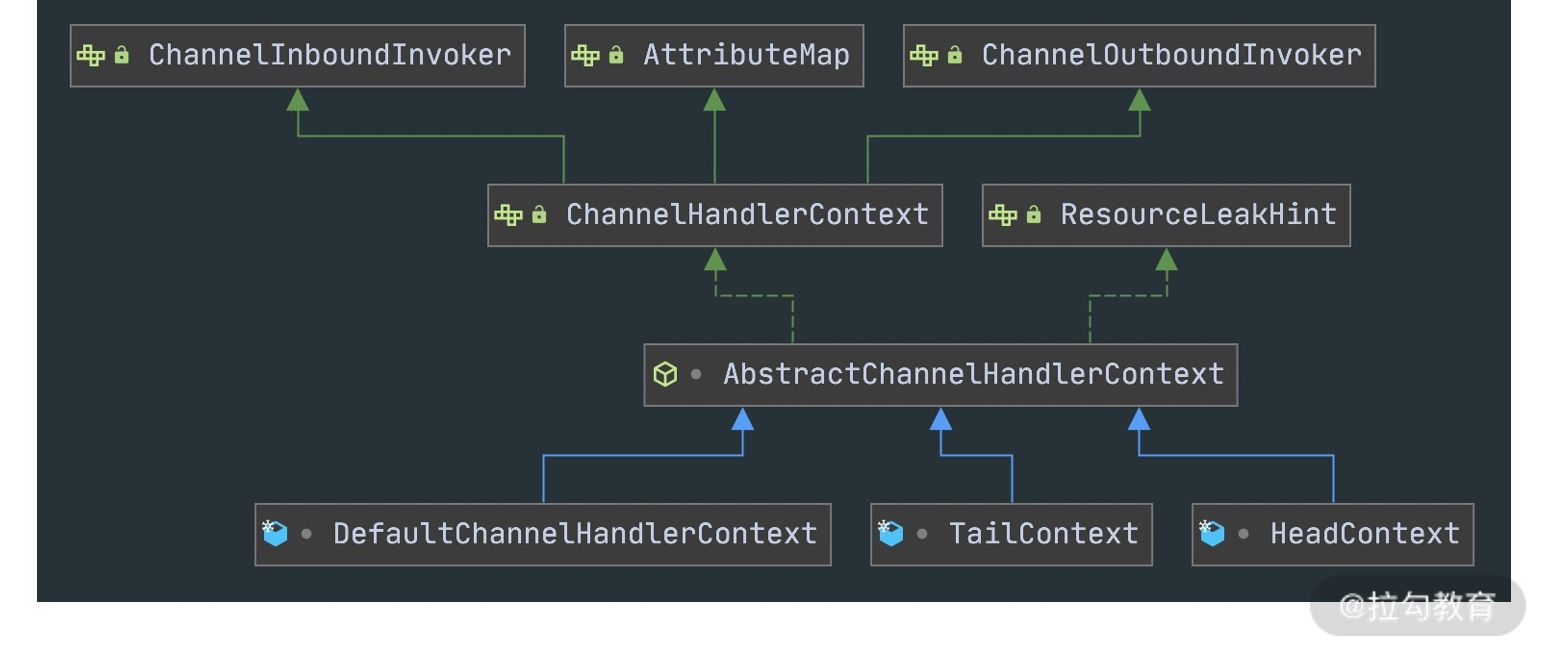The height and width of the screenshot is (656, 1548).
Task: Click the interface icon beside ChannelInboundInvoker
Action: coord(91,55)
